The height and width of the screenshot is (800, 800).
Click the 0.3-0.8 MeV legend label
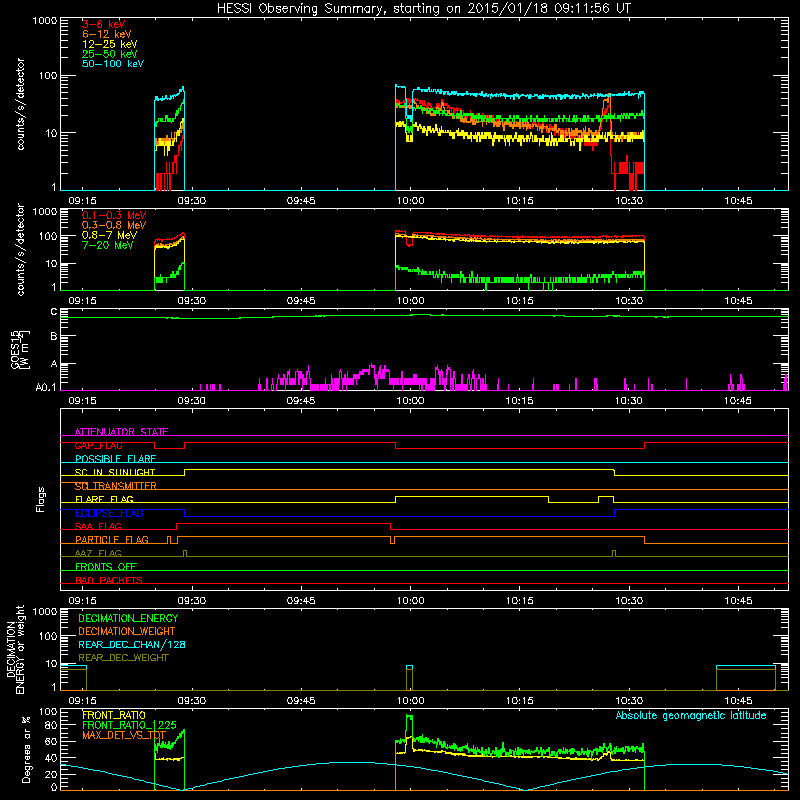(114, 225)
